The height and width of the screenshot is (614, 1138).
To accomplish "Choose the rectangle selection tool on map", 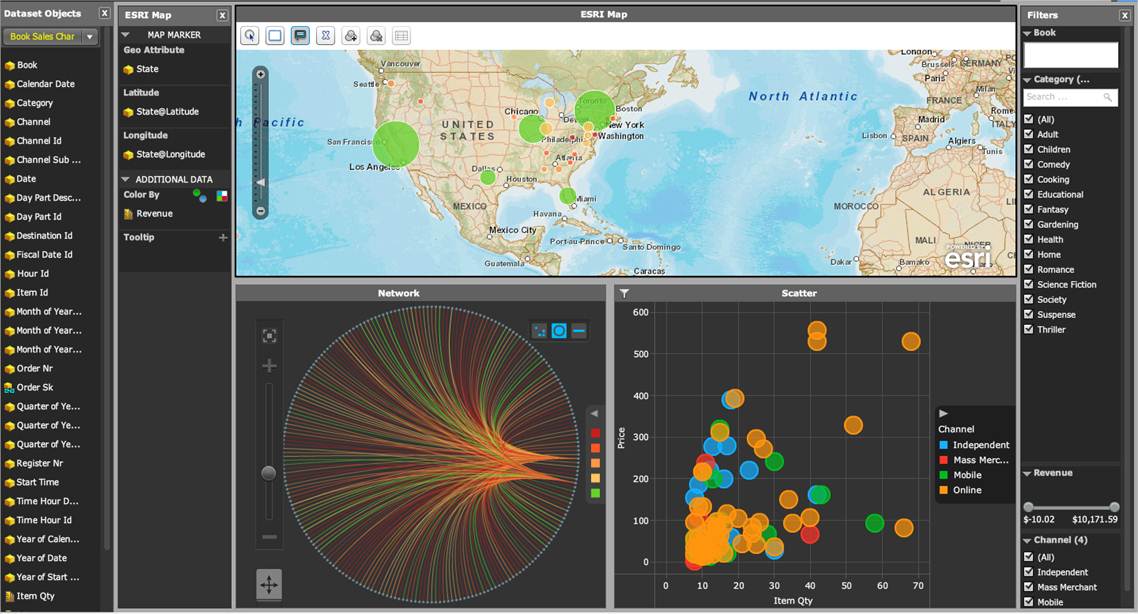I will (275, 36).
